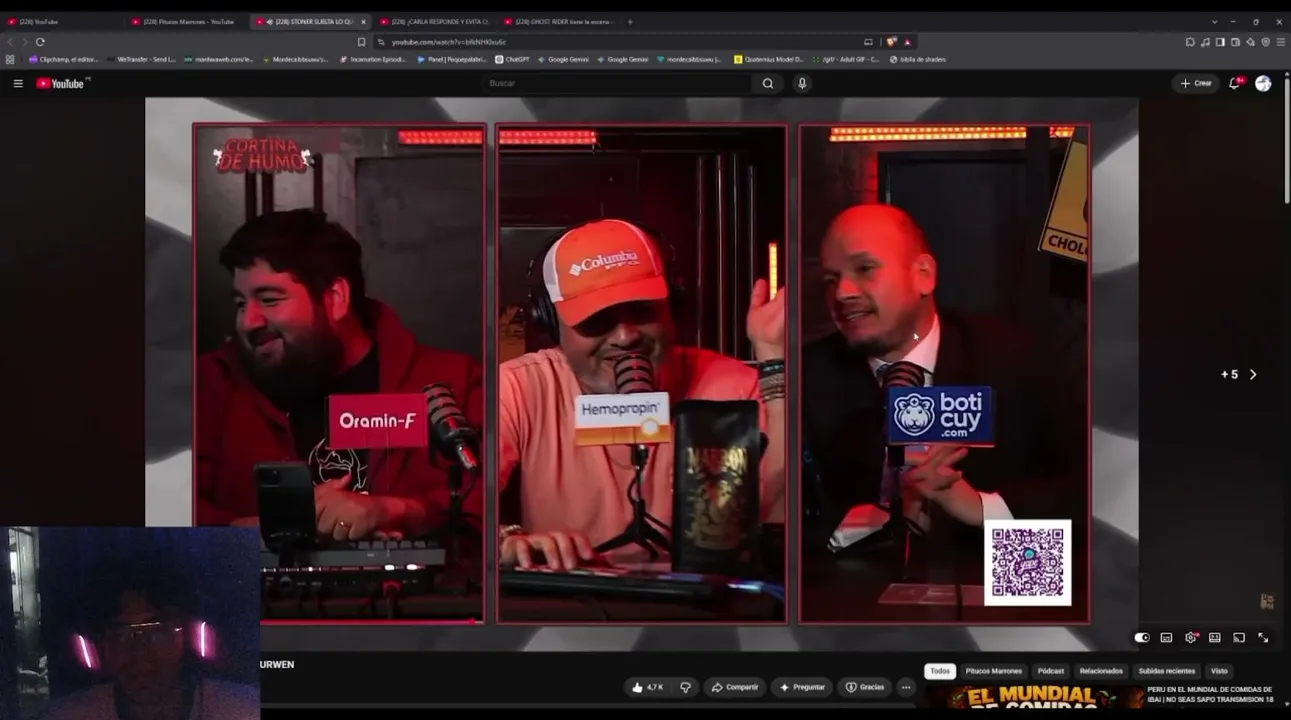Switch to the CARLA RESPONDE browser tab
The width and height of the screenshot is (1291, 720).
pyautogui.click(x=434, y=22)
